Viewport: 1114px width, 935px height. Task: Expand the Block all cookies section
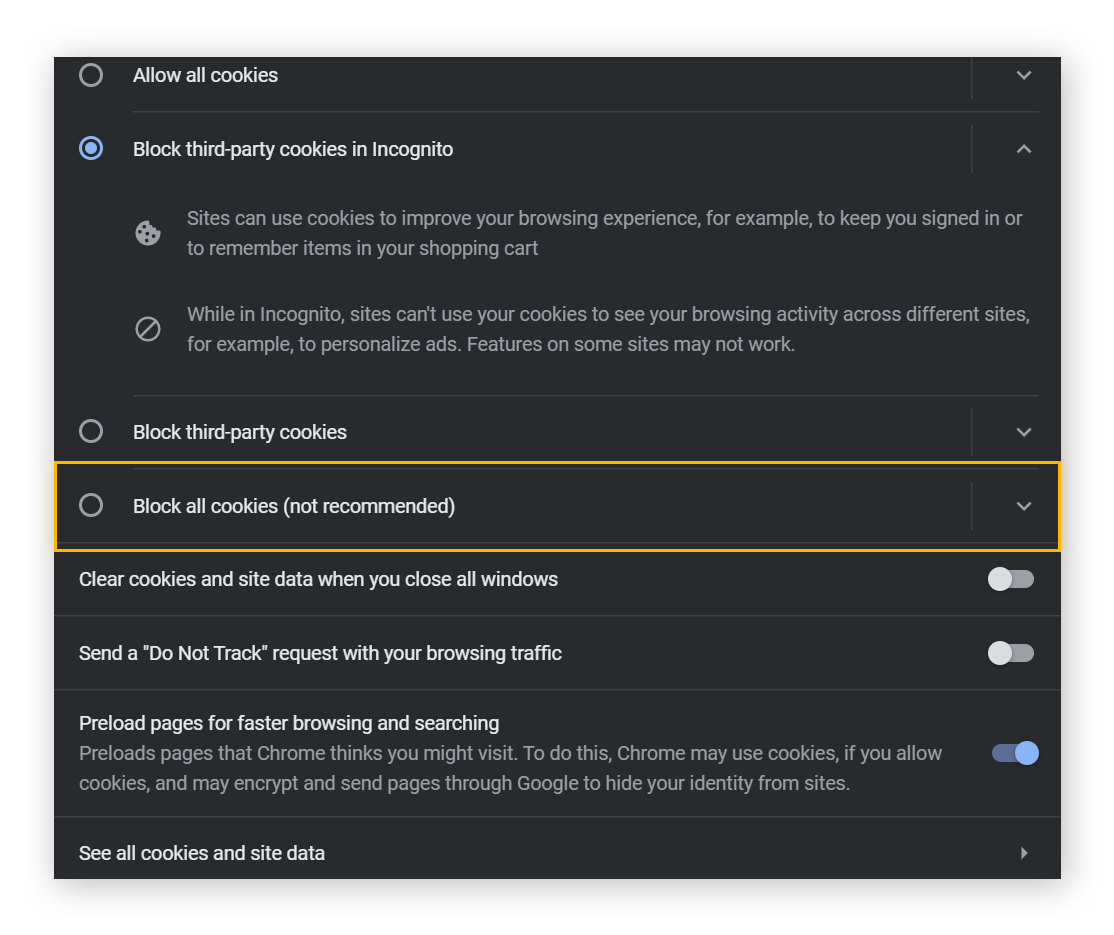point(1023,505)
